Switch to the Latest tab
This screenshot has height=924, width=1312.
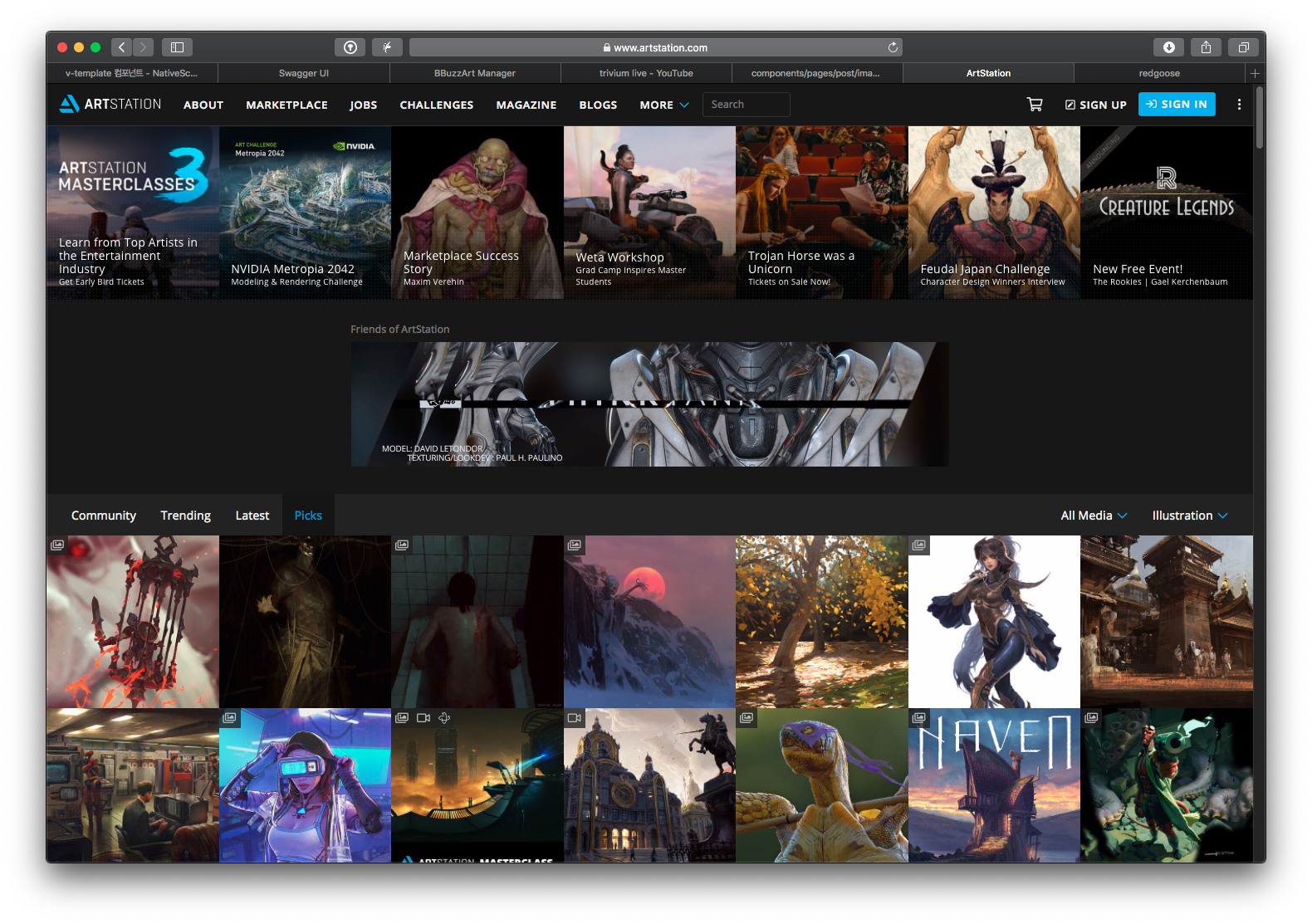tap(252, 516)
